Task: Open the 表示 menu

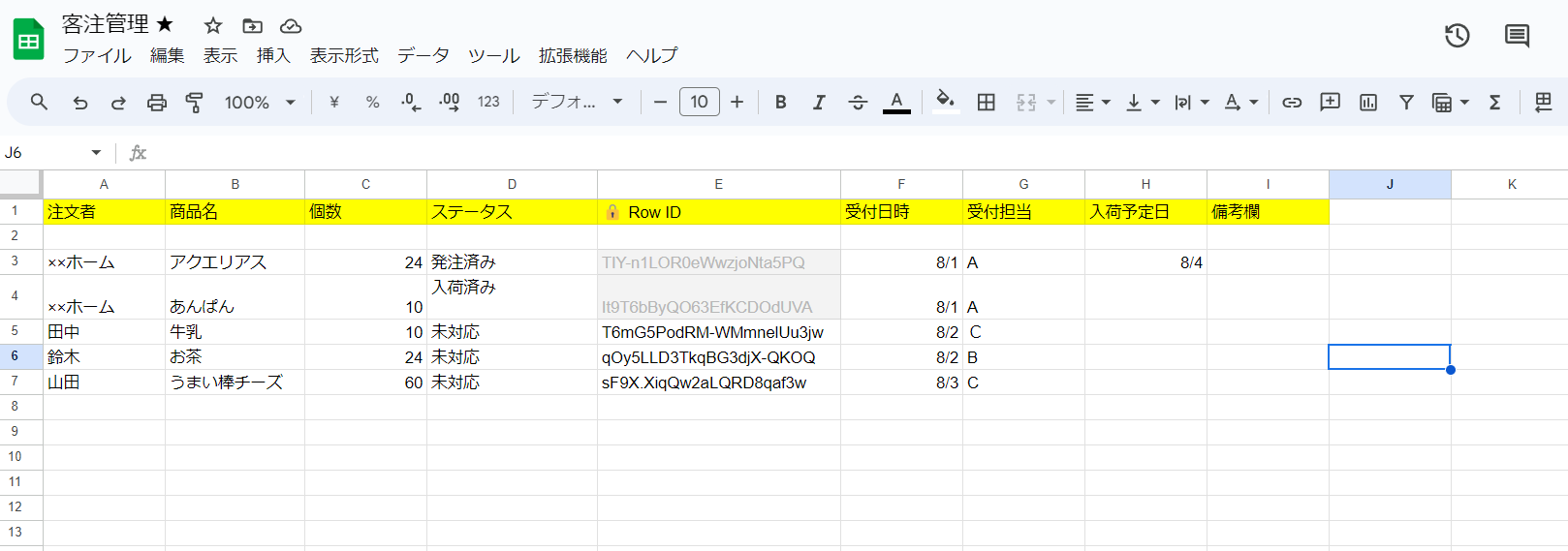Action: 220,55
